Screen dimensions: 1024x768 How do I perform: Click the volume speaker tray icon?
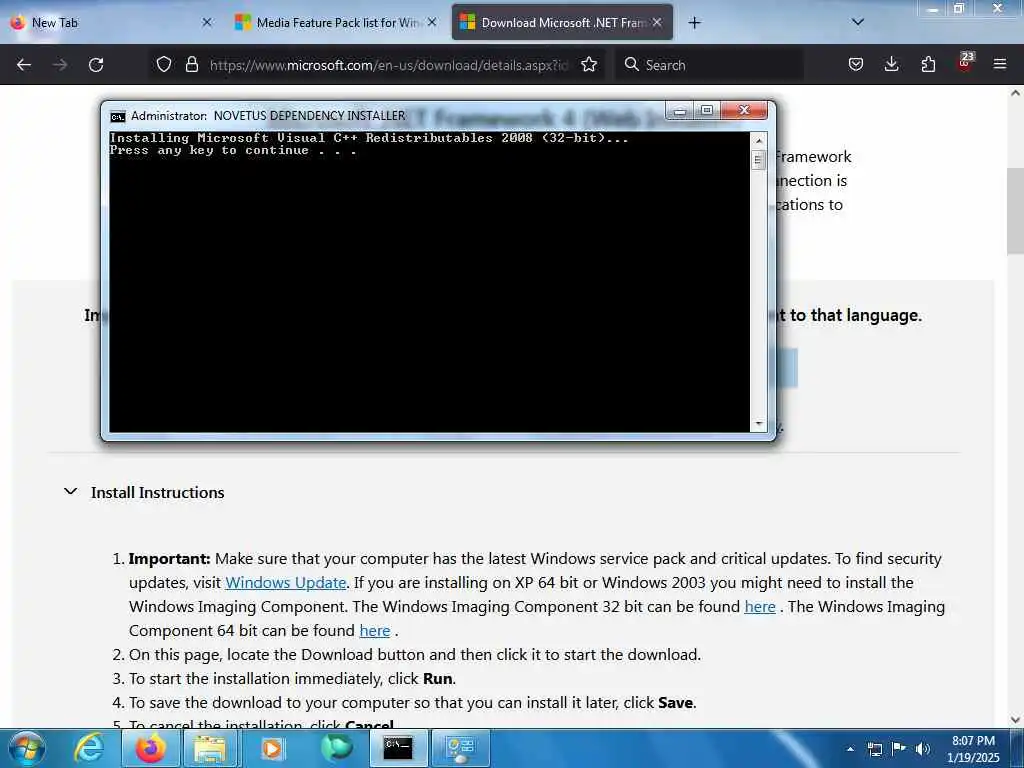(x=922, y=749)
